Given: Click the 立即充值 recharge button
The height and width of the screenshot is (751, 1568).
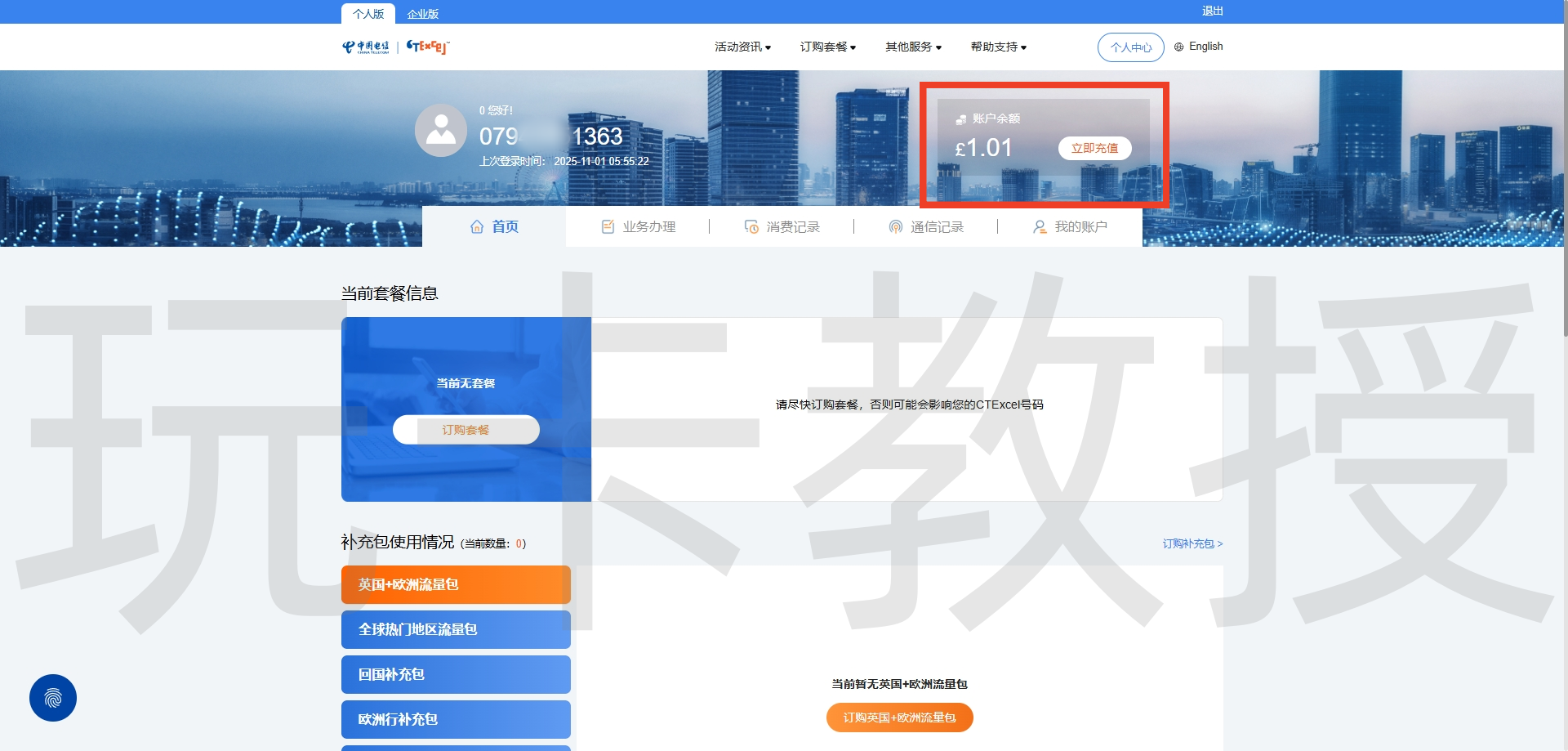Looking at the screenshot, I should coord(1094,148).
